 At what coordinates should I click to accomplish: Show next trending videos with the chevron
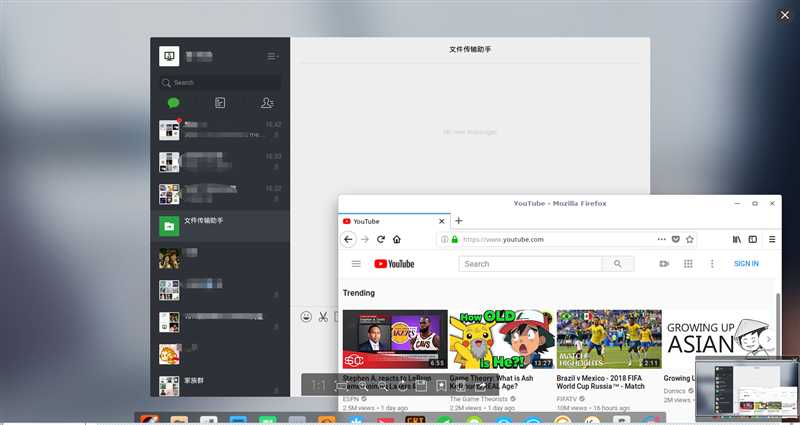tap(768, 339)
